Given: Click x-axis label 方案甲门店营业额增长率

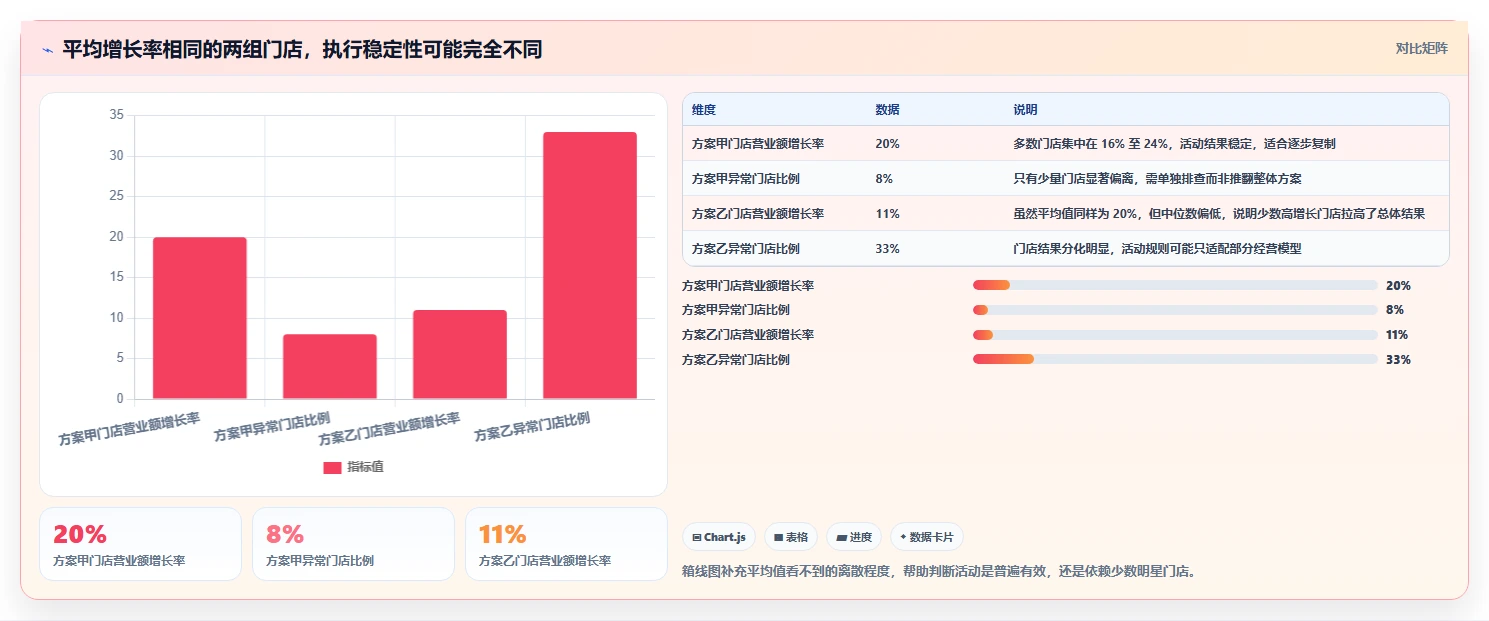Looking at the screenshot, I should (x=129, y=428).
